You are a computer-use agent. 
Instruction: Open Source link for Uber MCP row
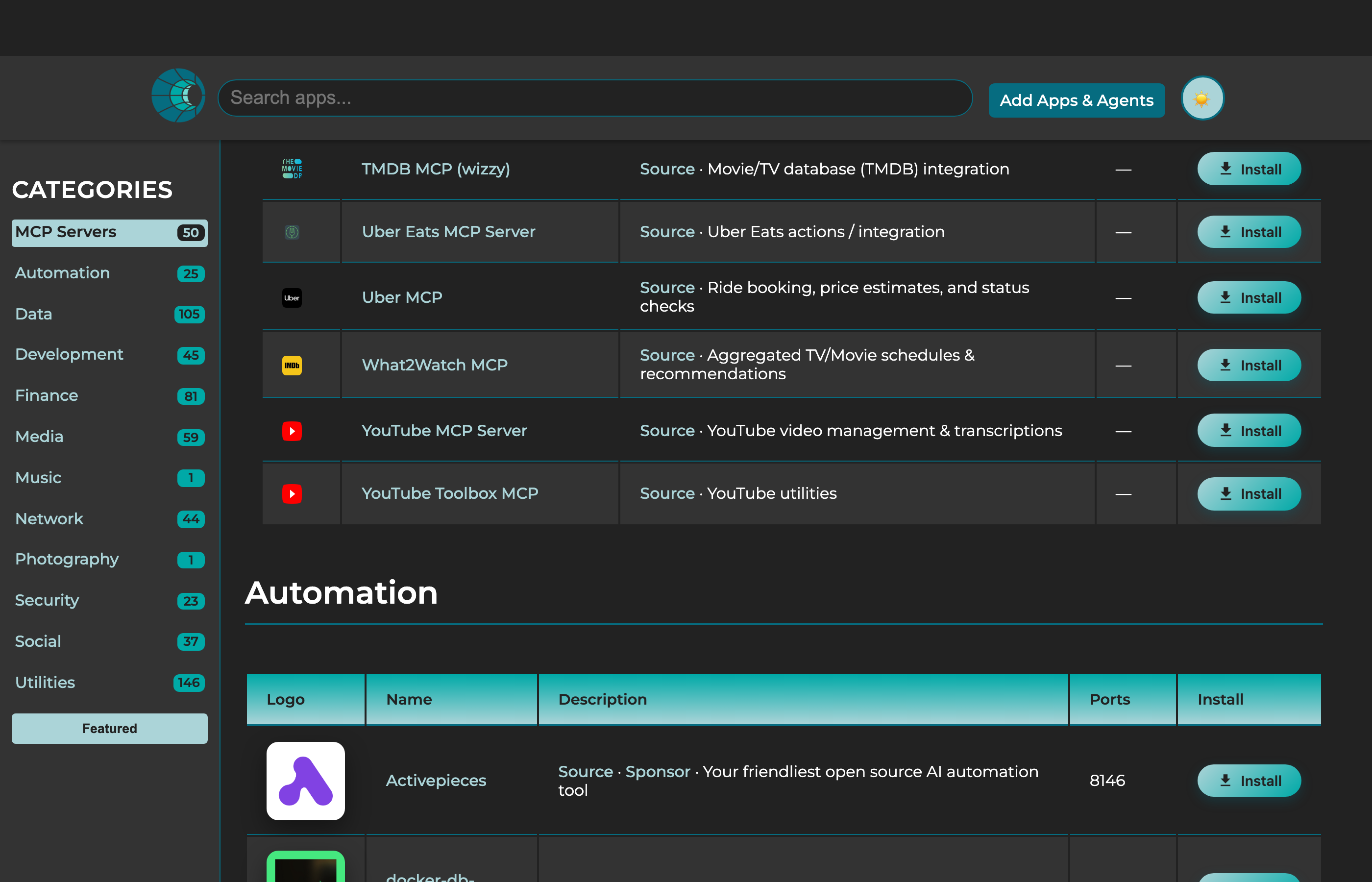pyautogui.click(x=667, y=288)
